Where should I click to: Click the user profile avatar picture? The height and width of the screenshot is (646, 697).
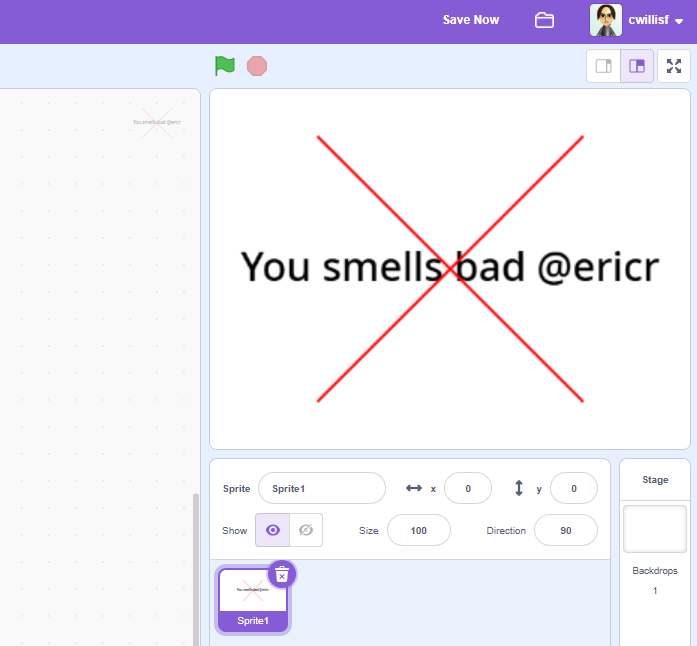pyautogui.click(x=605, y=20)
